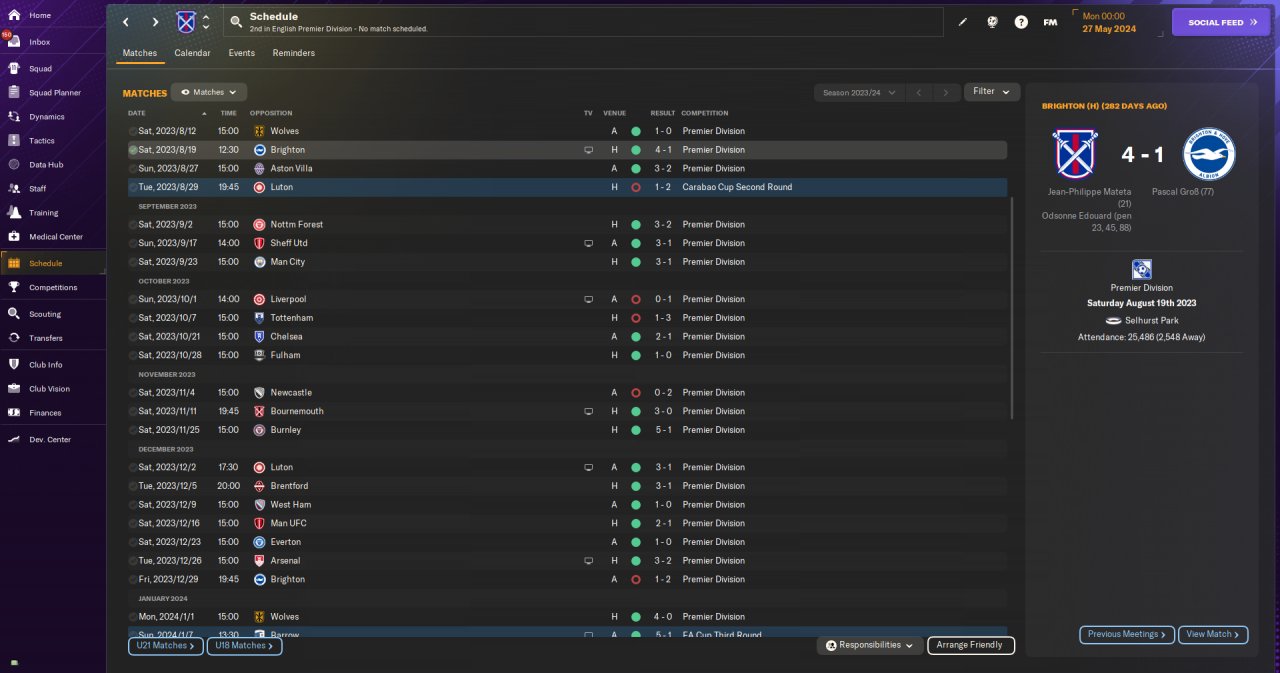Navigate forward with the right arrow
Screen dimensions: 1280x673
(155, 22)
